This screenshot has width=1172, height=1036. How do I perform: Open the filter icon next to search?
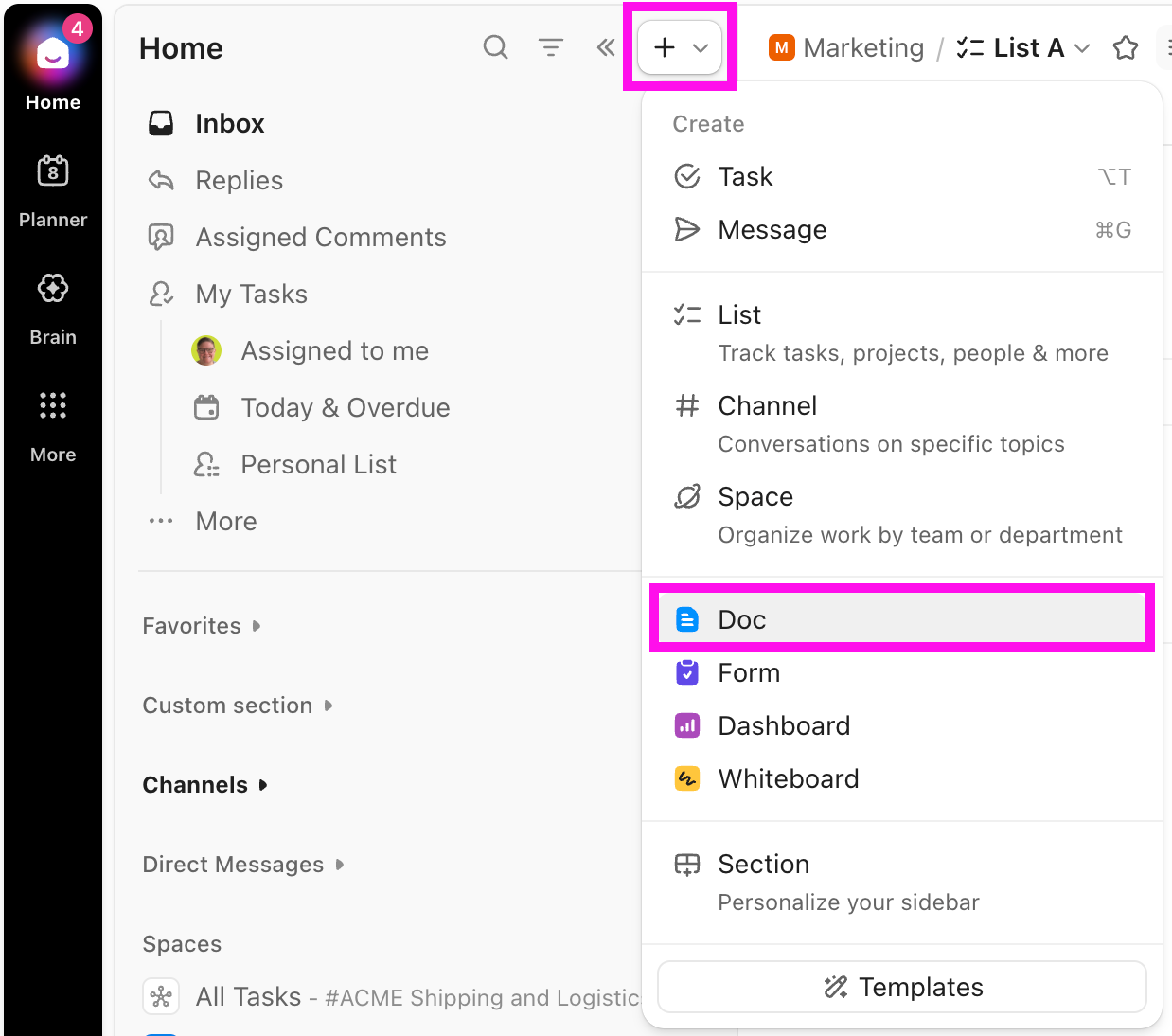551,47
